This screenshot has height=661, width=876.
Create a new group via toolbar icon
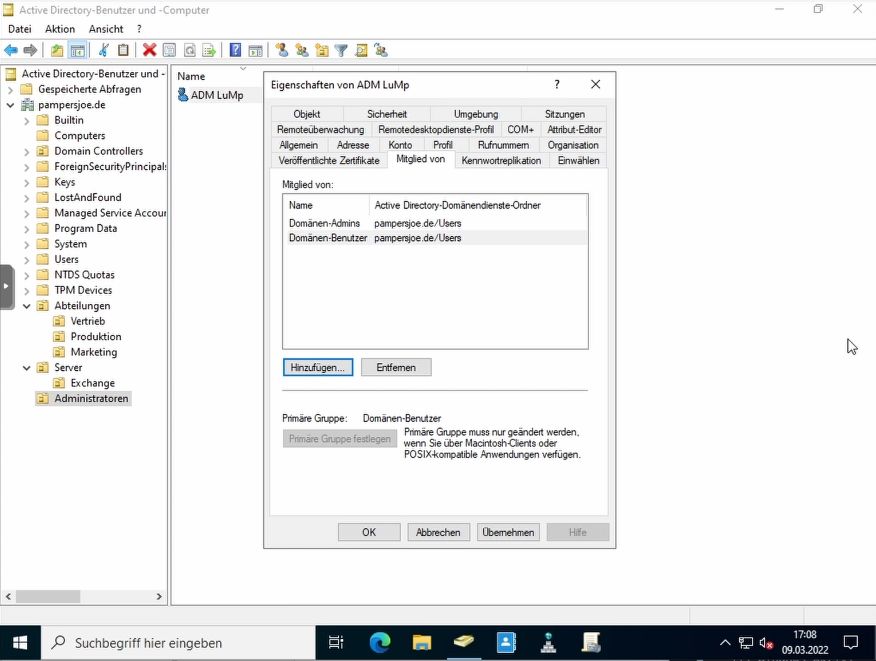point(302,50)
